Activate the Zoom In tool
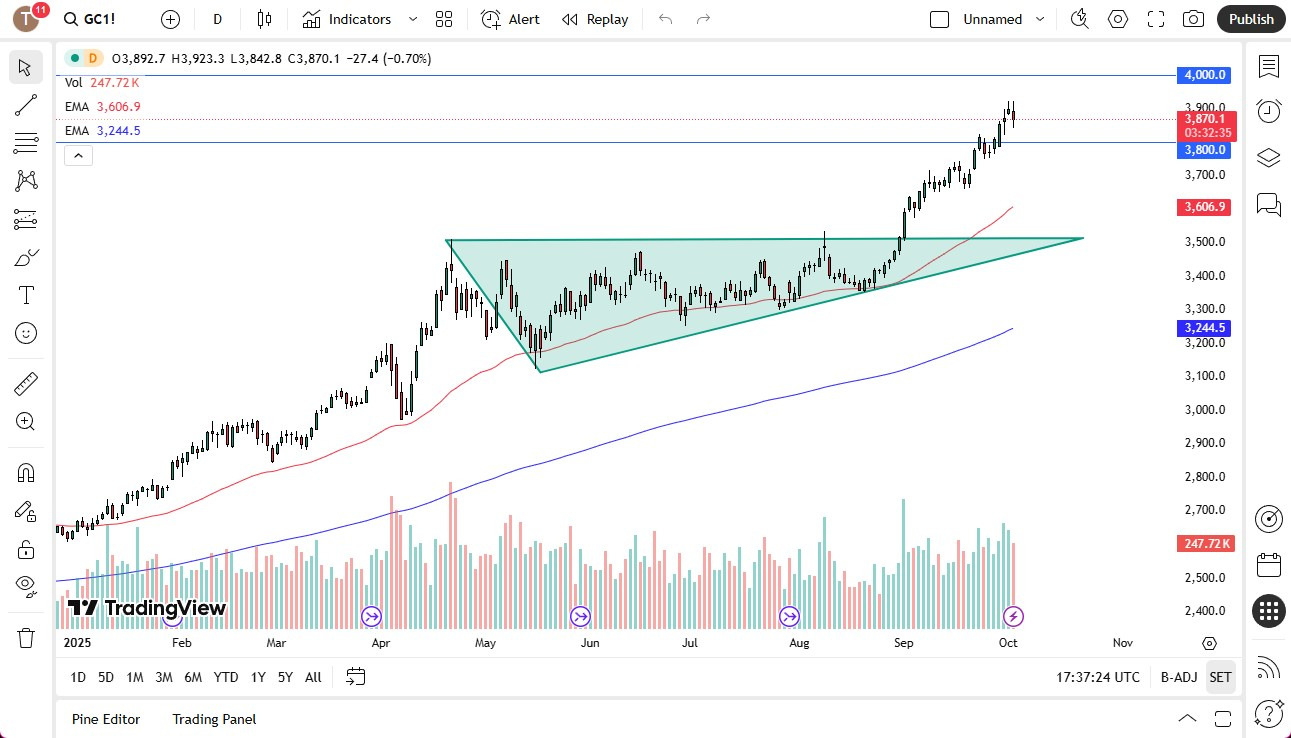Image resolution: width=1291 pixels, height=738 pixels. (x=25, y=421)
